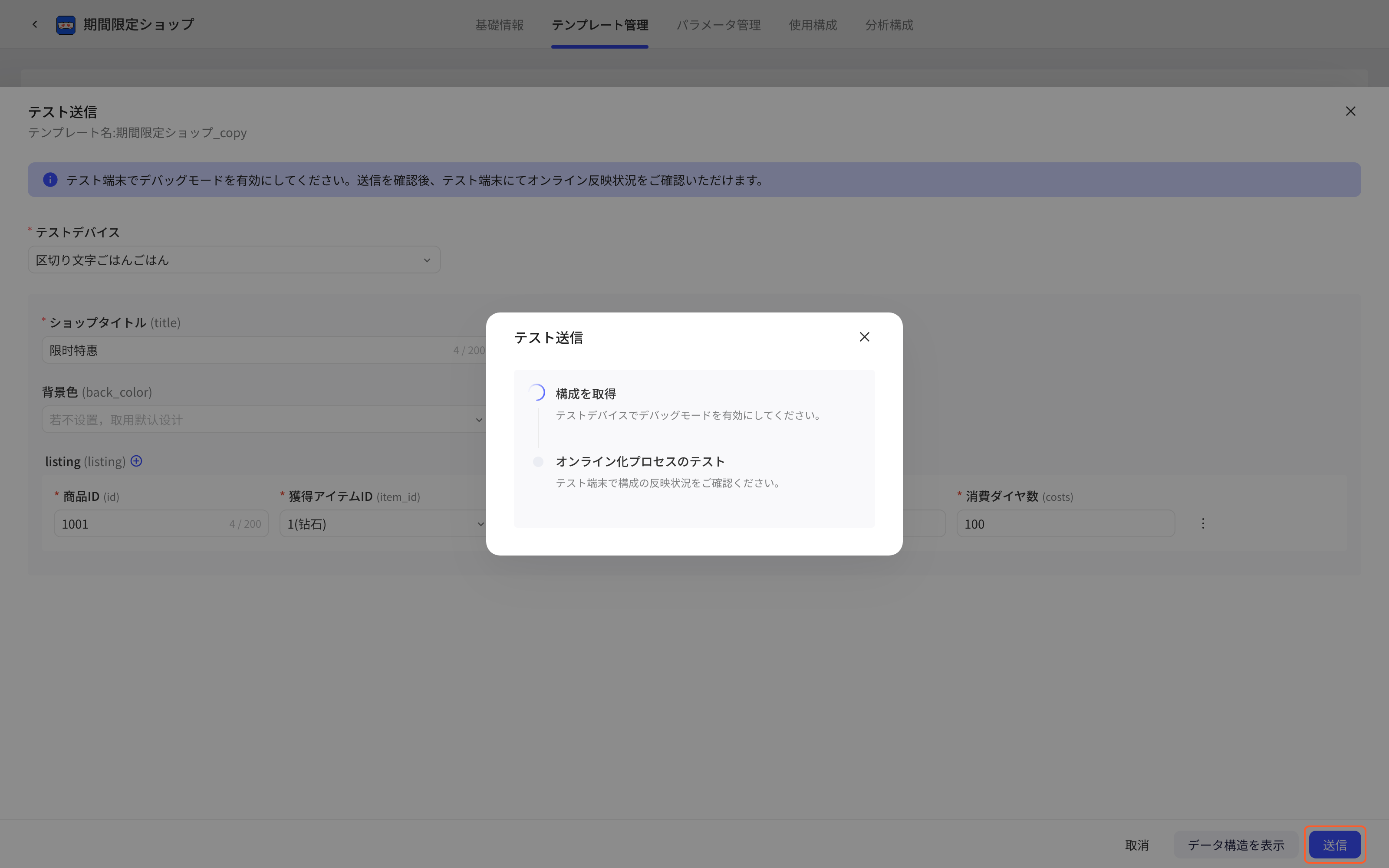Screen dimensions: 1389x868
Task: Click the blue info icon in the notice banner
Action: click(50, 180)
